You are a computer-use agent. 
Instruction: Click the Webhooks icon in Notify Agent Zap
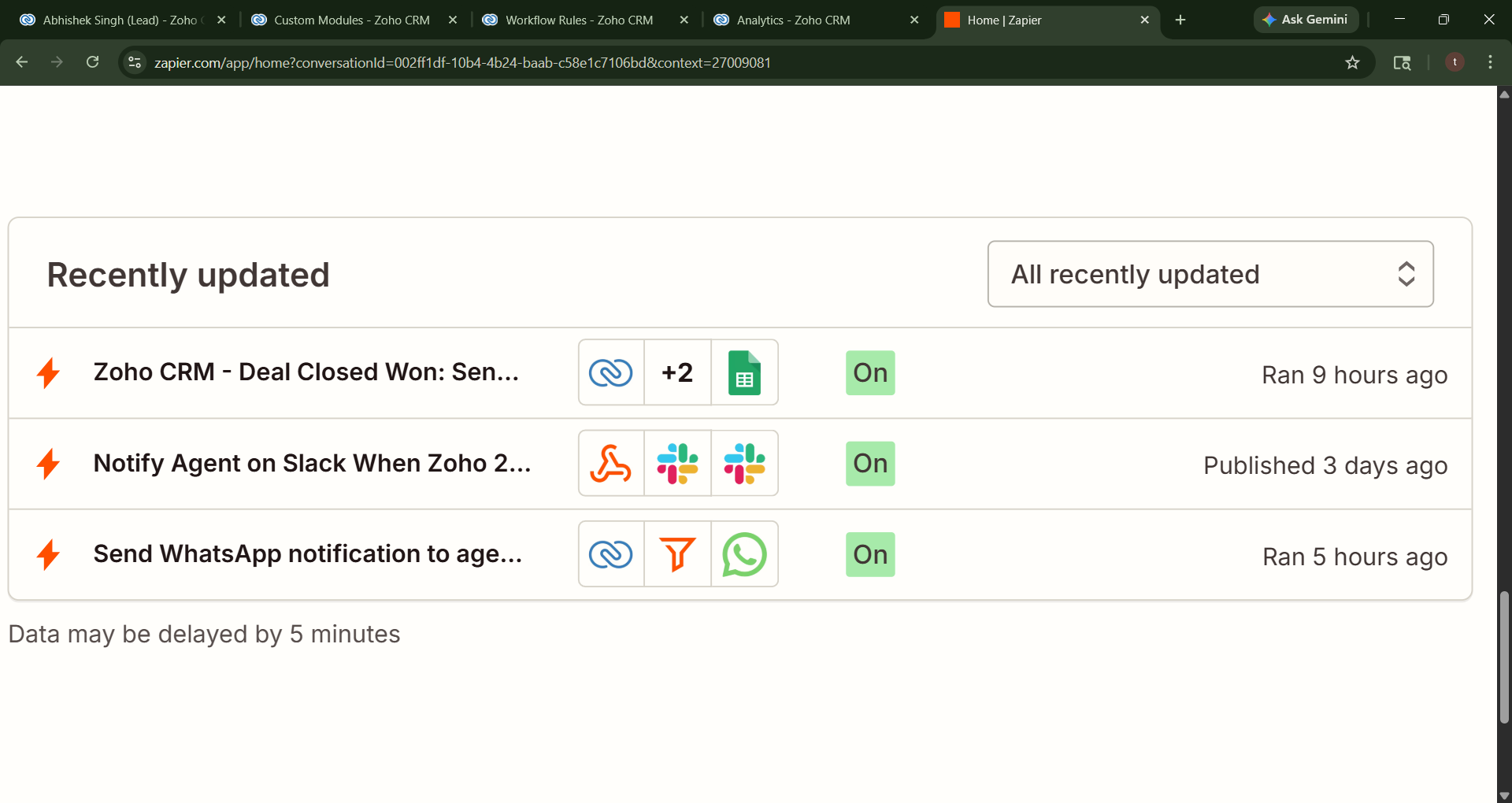[611, 464]
